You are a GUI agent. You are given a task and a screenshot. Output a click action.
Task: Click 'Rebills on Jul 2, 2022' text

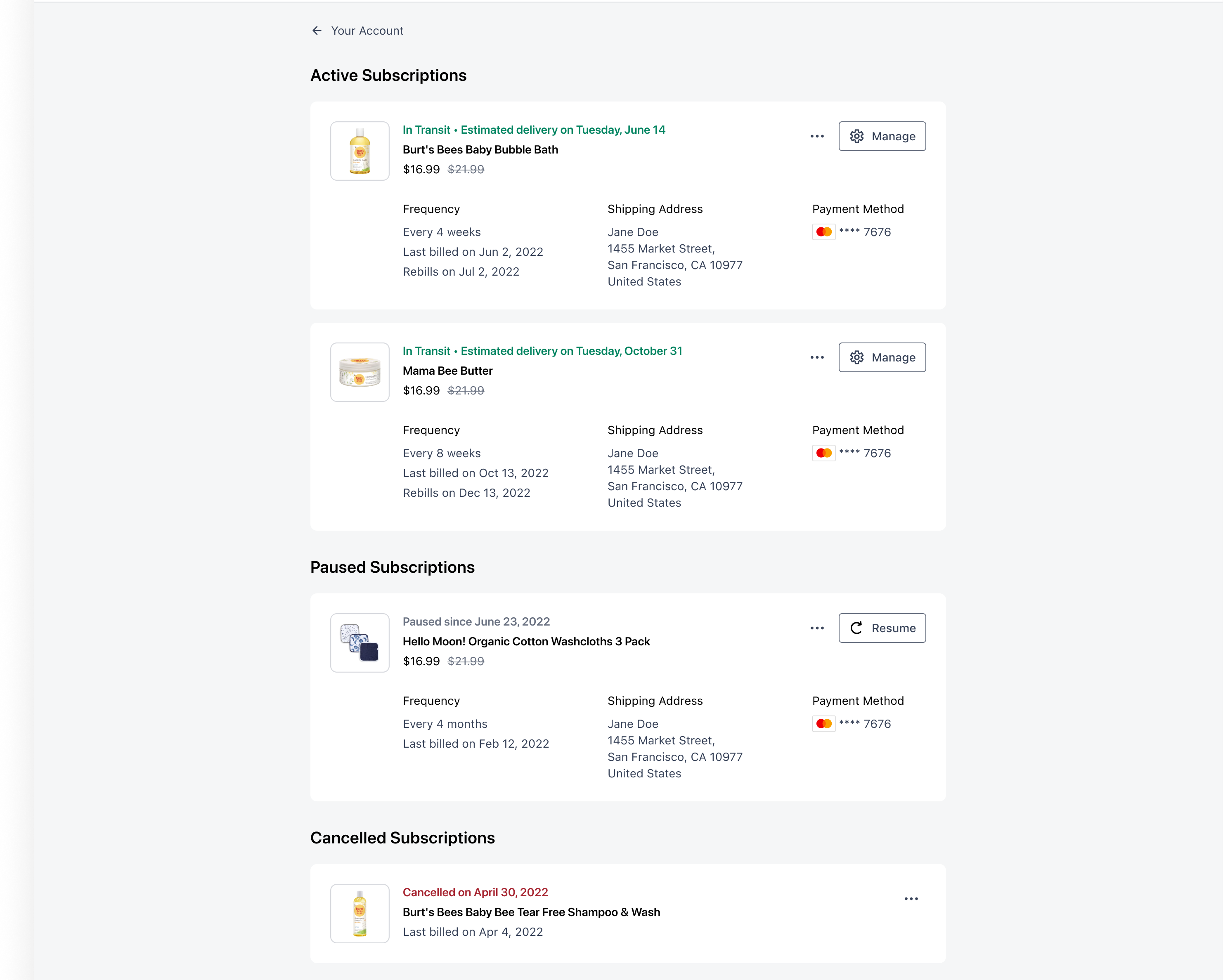coord(461,272)
